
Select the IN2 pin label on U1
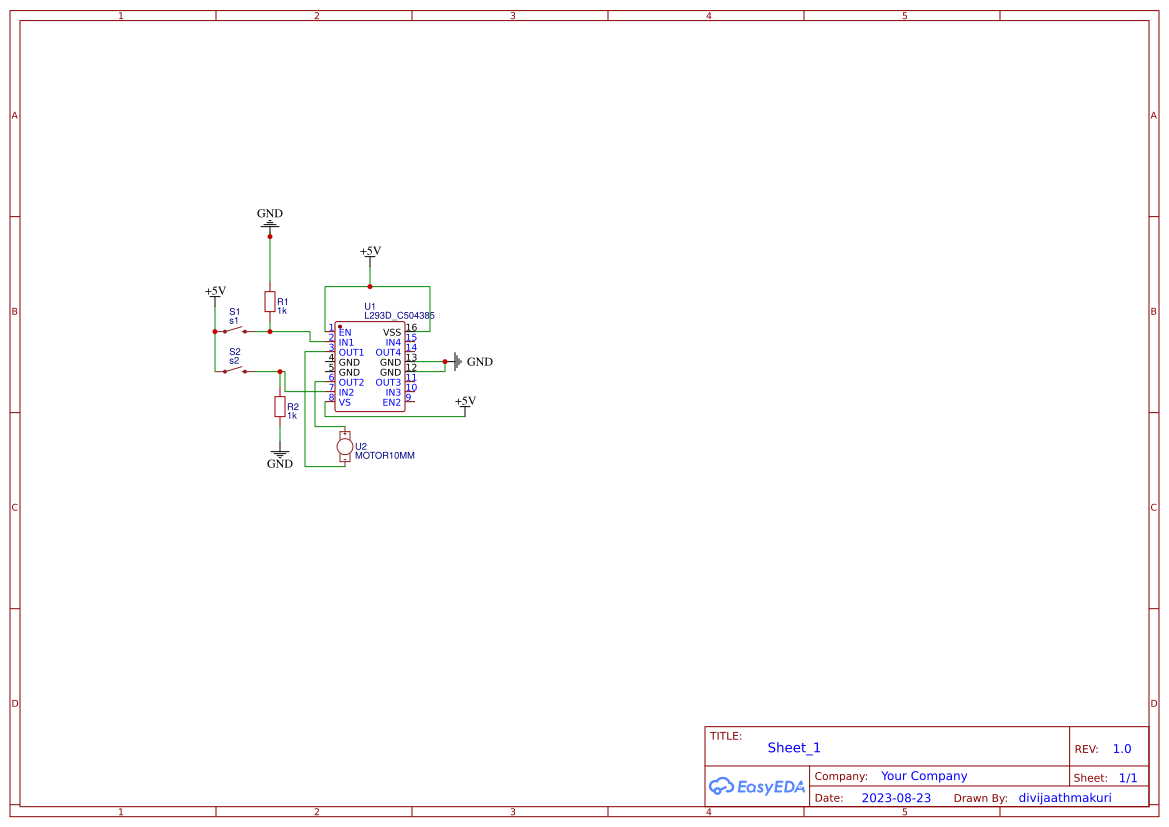pyautogui.click(x=346, y=392)
